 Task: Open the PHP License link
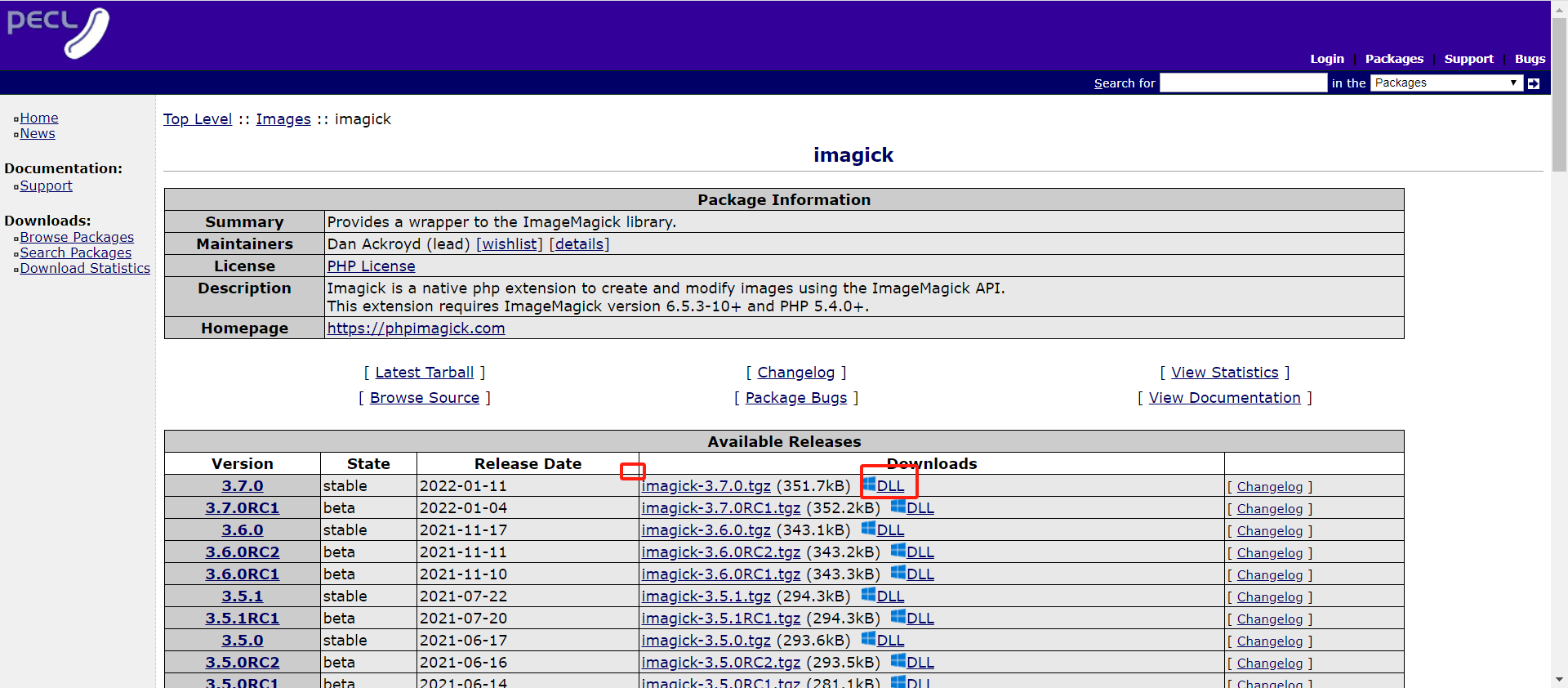pyautogui.click(x=371, y=266)
